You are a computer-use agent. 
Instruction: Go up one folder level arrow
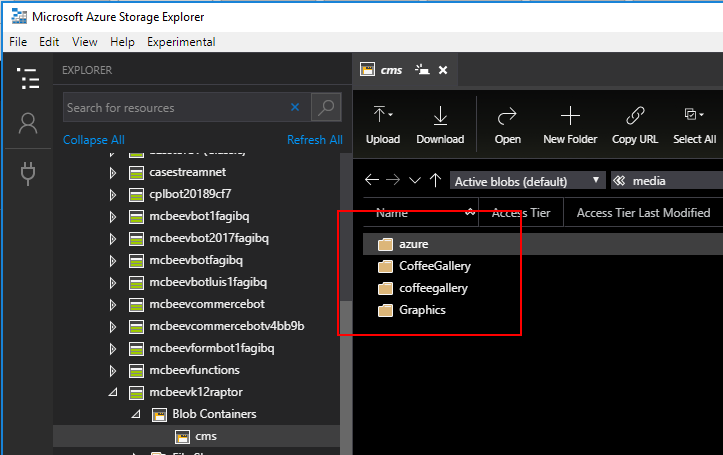pos(435,180)
